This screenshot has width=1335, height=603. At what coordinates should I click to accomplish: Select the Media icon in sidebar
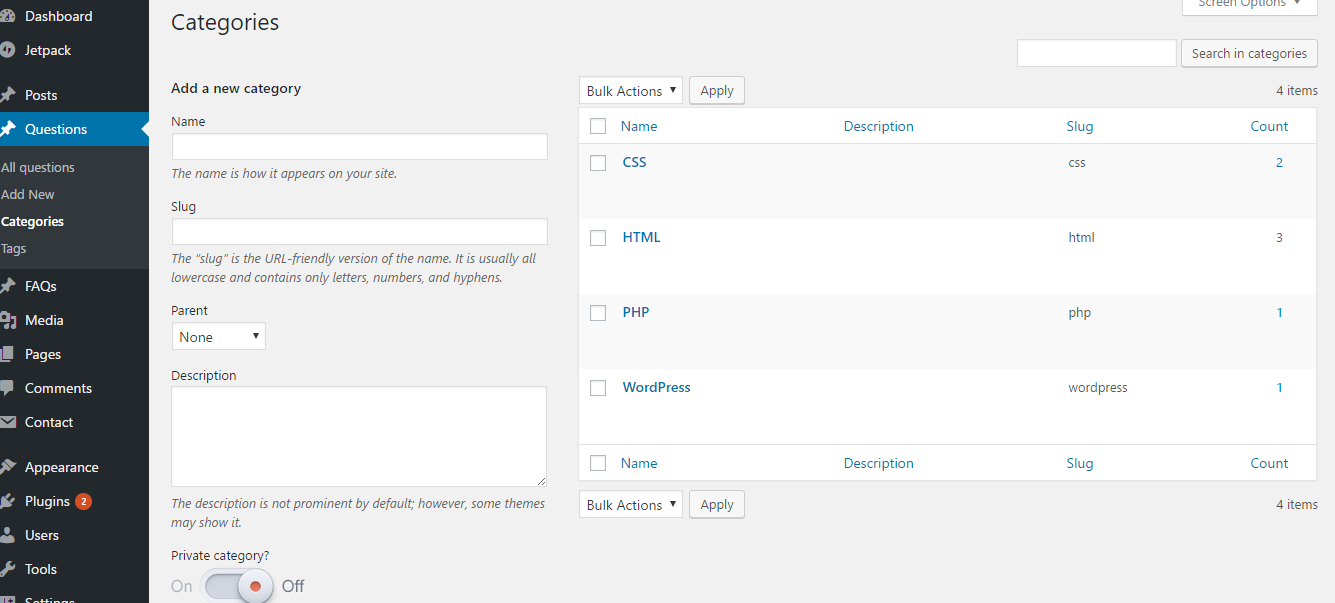pos(8,320)
